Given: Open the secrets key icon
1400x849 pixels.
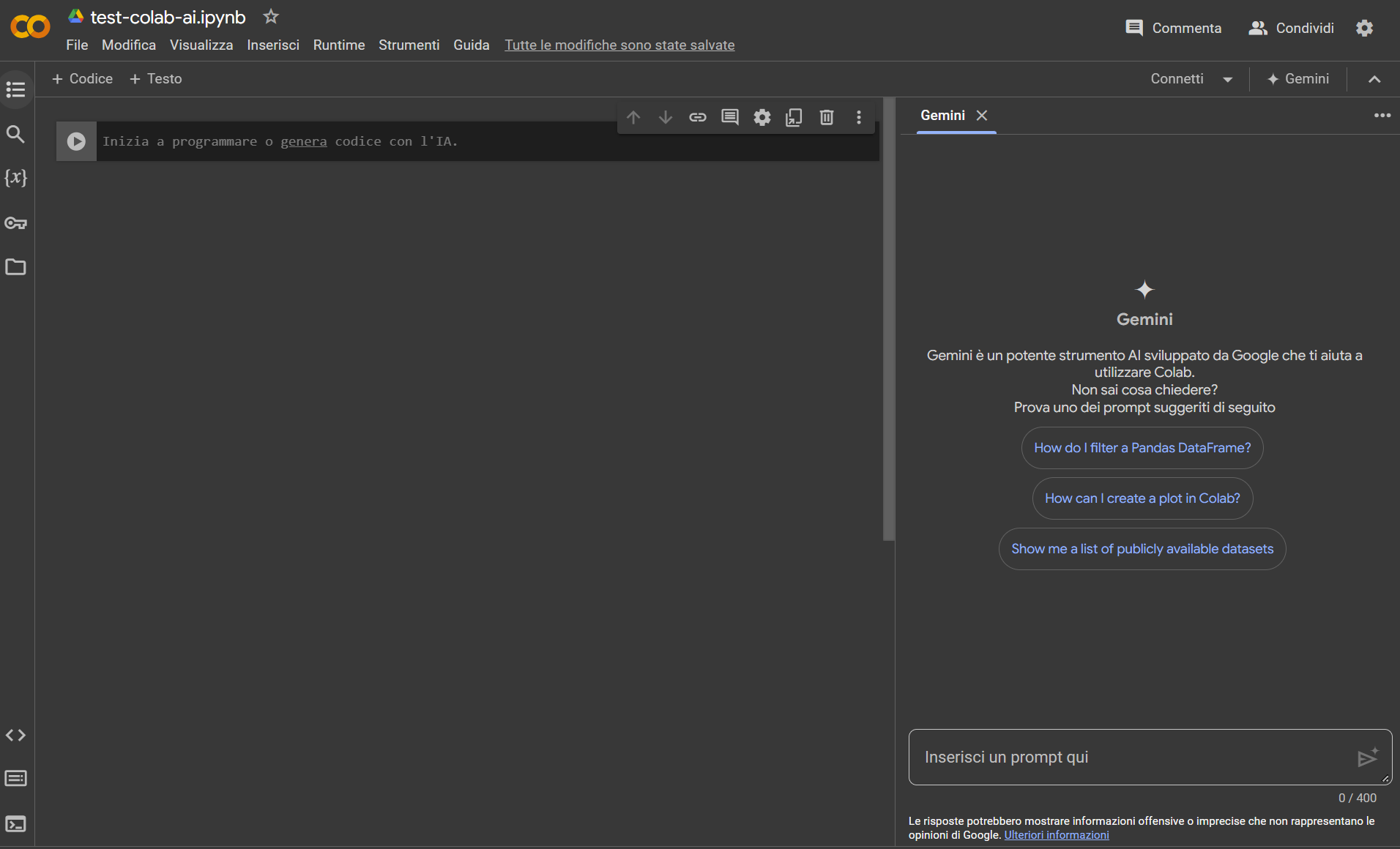Looking at the screenshot, I should (x=15, y=222).
